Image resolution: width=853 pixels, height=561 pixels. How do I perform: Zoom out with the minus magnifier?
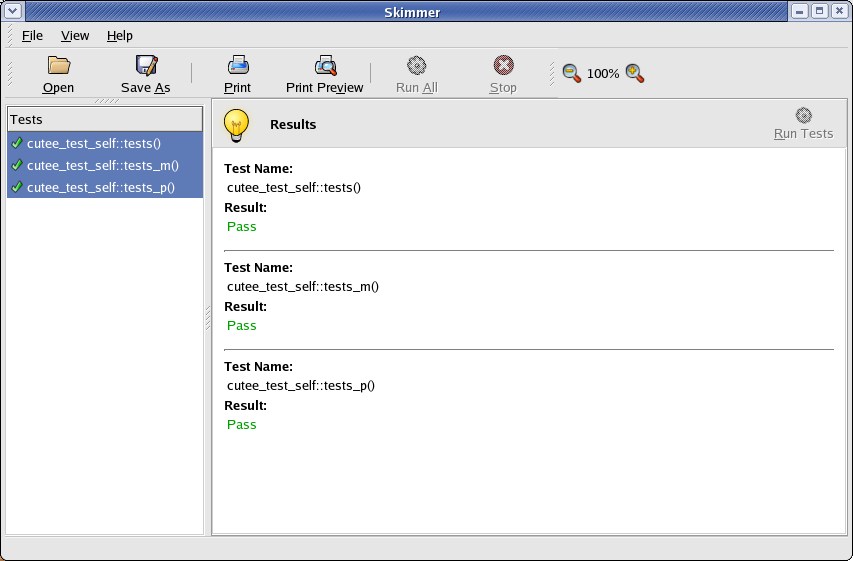[x=571, y=73]
